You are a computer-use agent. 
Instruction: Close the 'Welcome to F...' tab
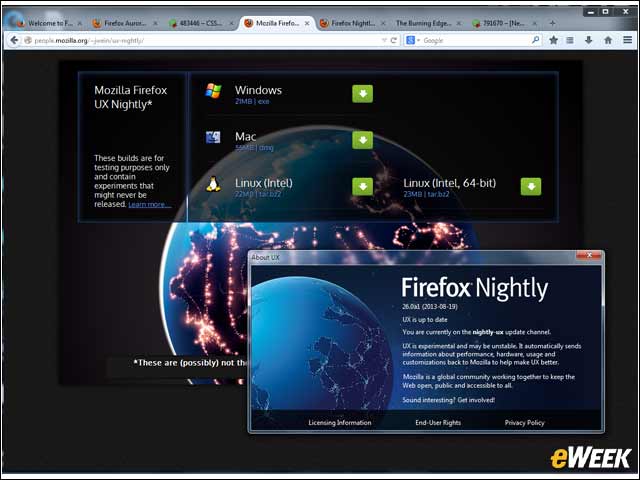point(80,24)
